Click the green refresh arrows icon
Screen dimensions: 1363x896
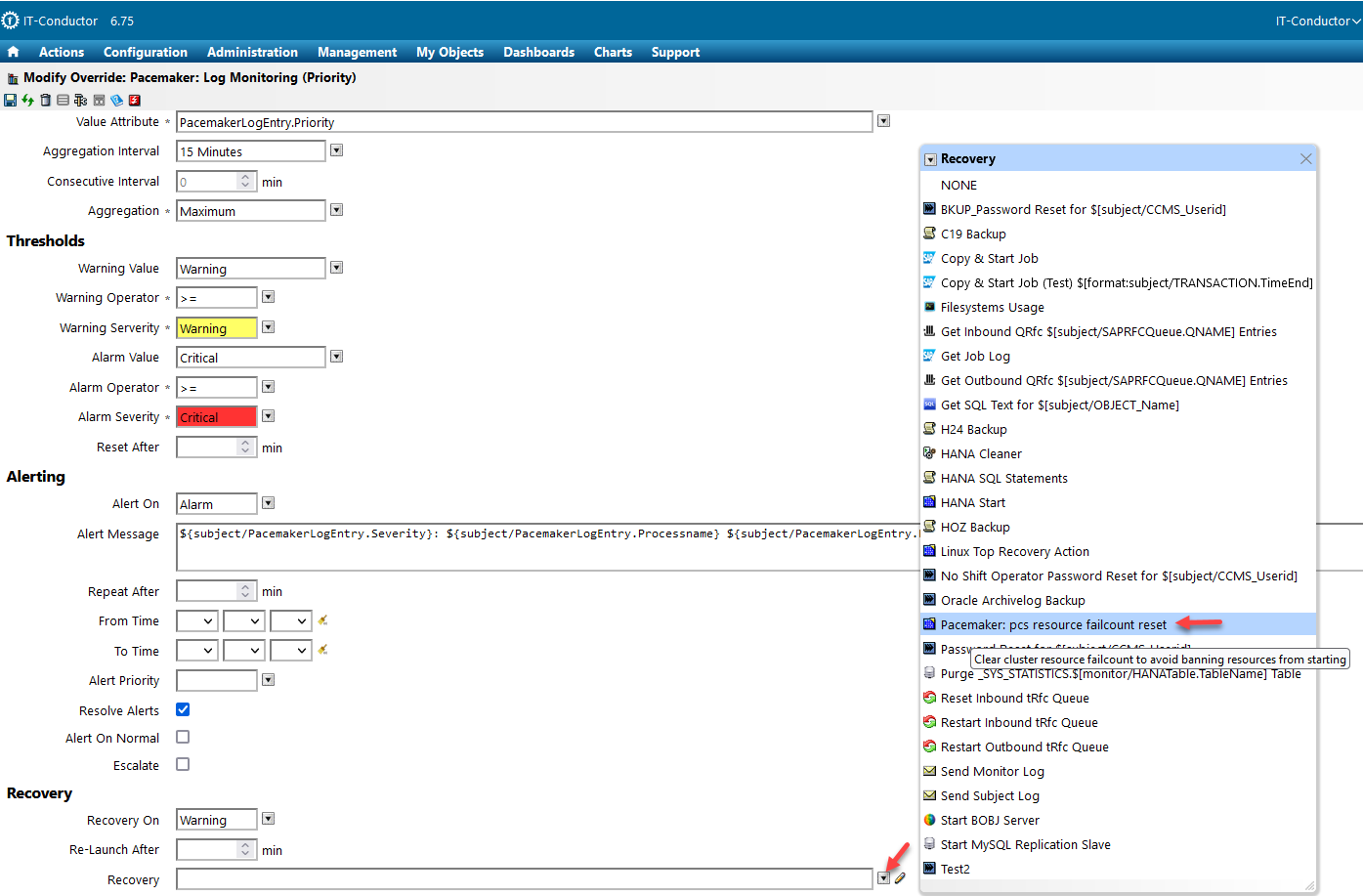tap(27, 101)
